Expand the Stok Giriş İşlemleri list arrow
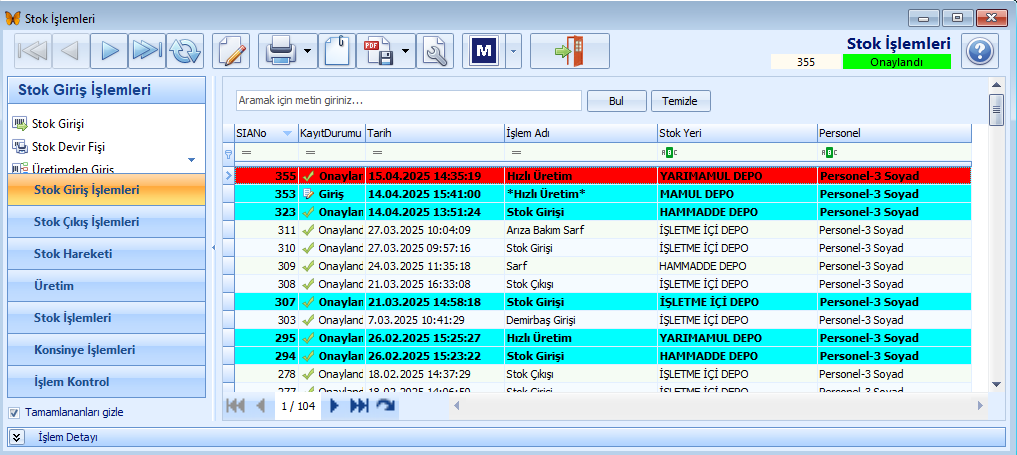Screen dimensions: 1017x455 (191, 159)
